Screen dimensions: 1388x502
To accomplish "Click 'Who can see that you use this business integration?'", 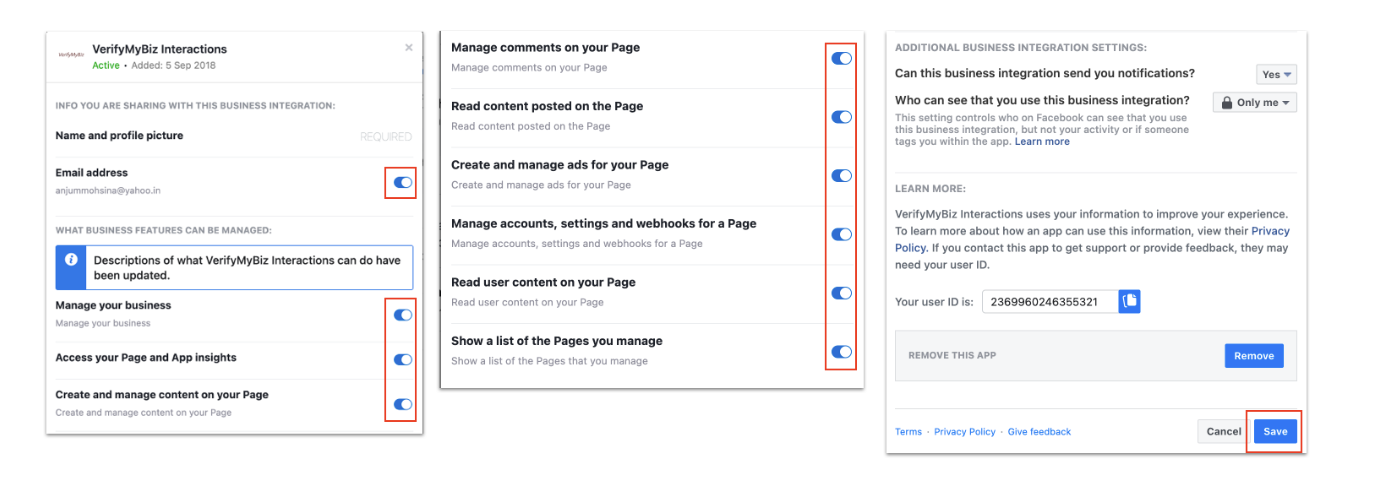I will (1042, 101).
